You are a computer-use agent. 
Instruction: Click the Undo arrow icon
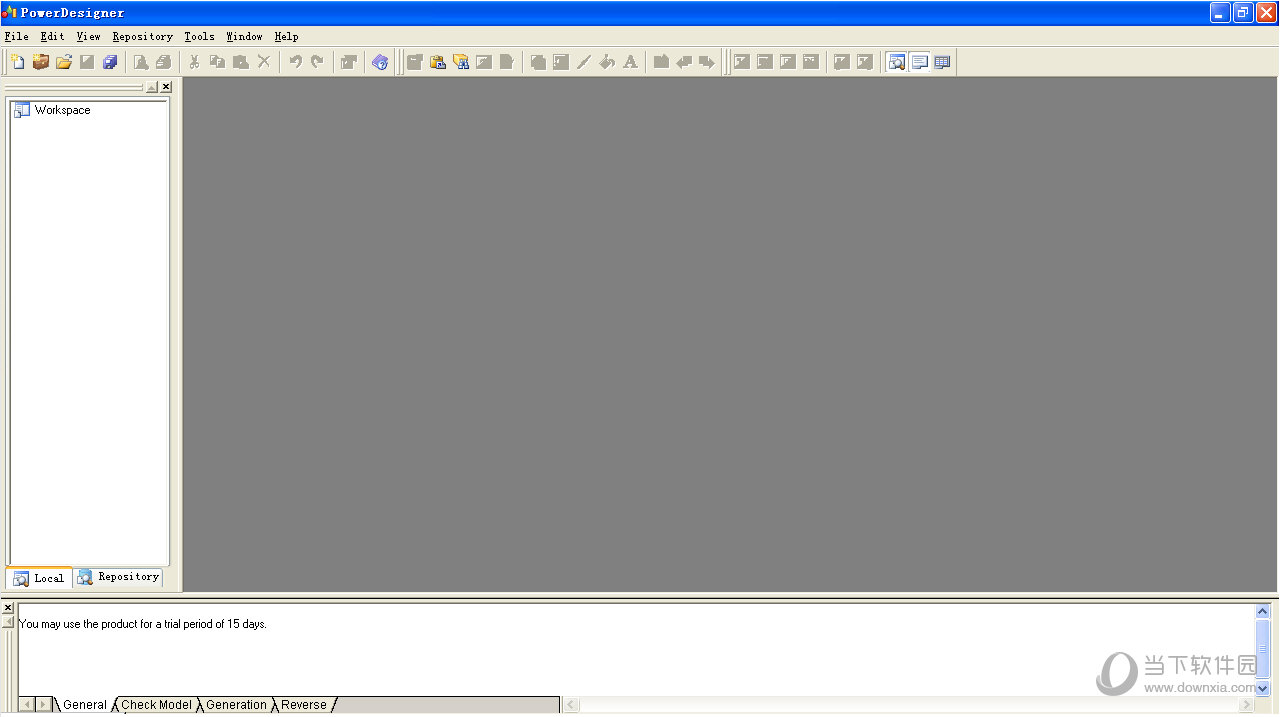pos(295,62)
